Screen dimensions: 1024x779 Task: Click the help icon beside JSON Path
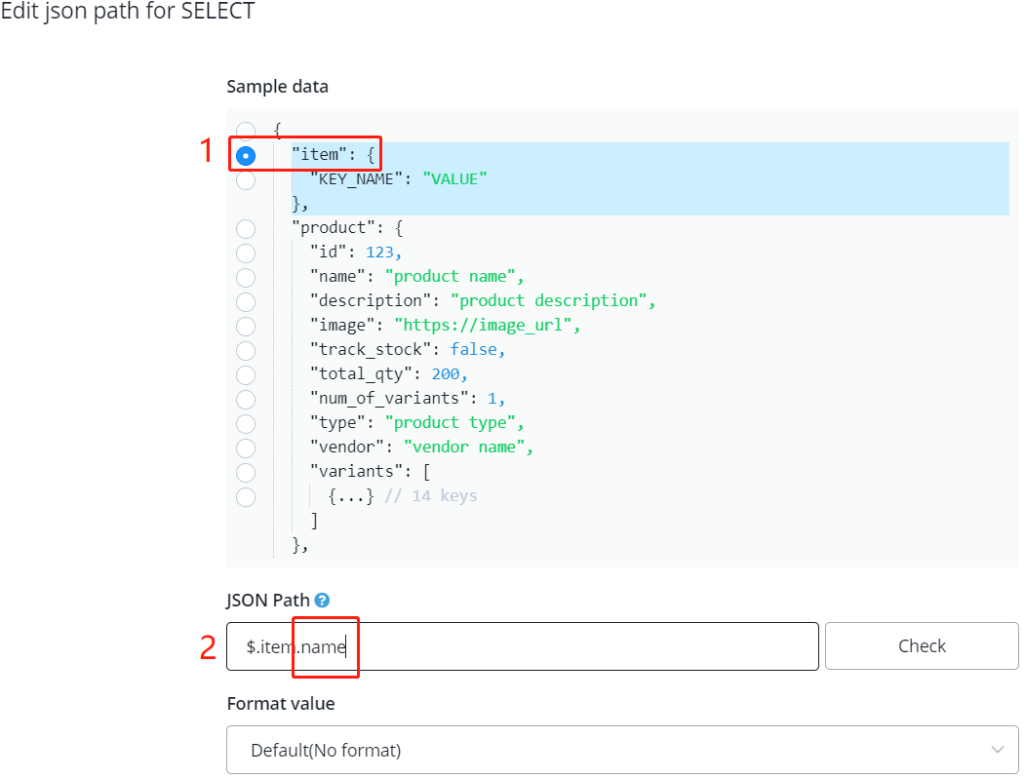322,601
